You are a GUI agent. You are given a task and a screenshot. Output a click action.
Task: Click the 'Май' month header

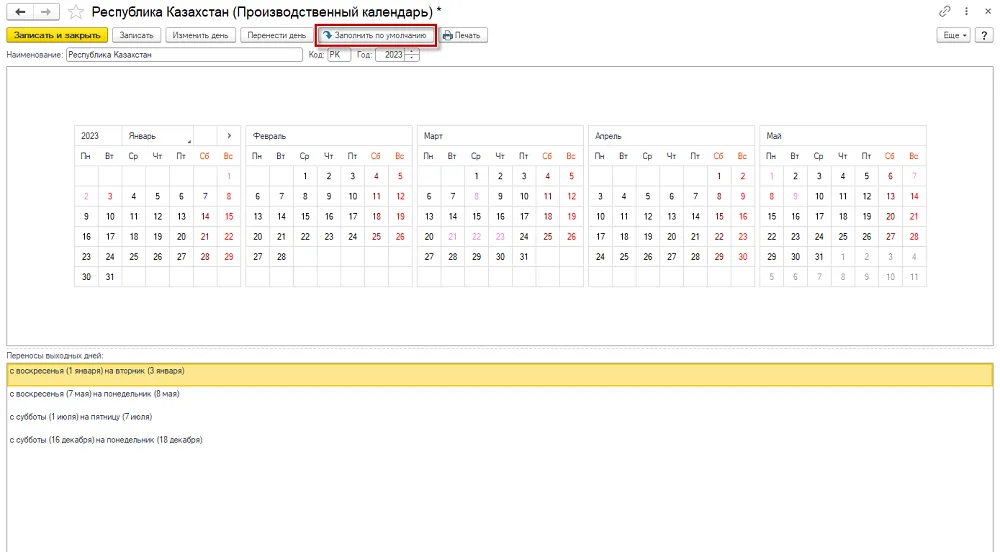click(x=842, y=136)
